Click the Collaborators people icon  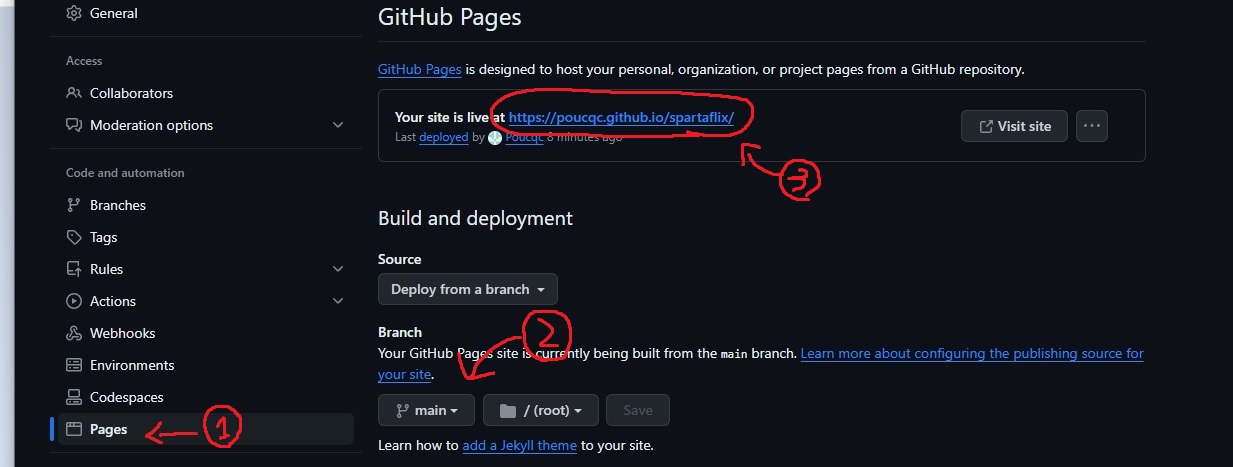coord(73,93)
